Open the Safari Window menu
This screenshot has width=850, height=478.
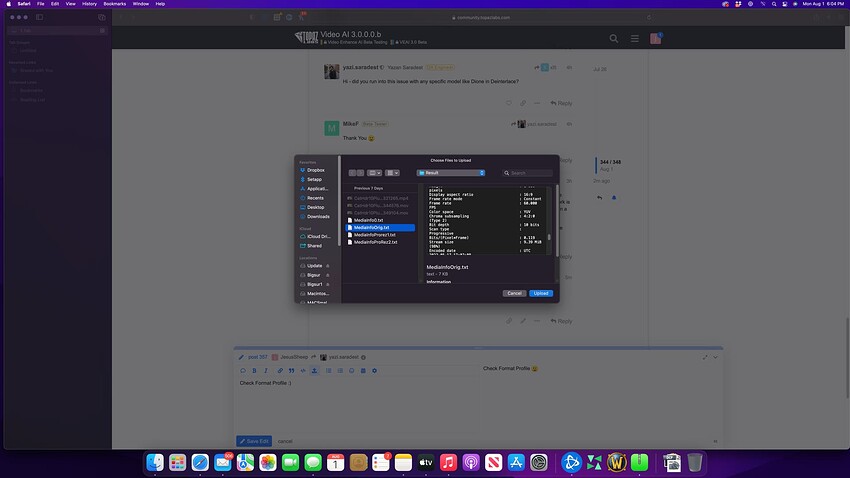coord(140,4)
